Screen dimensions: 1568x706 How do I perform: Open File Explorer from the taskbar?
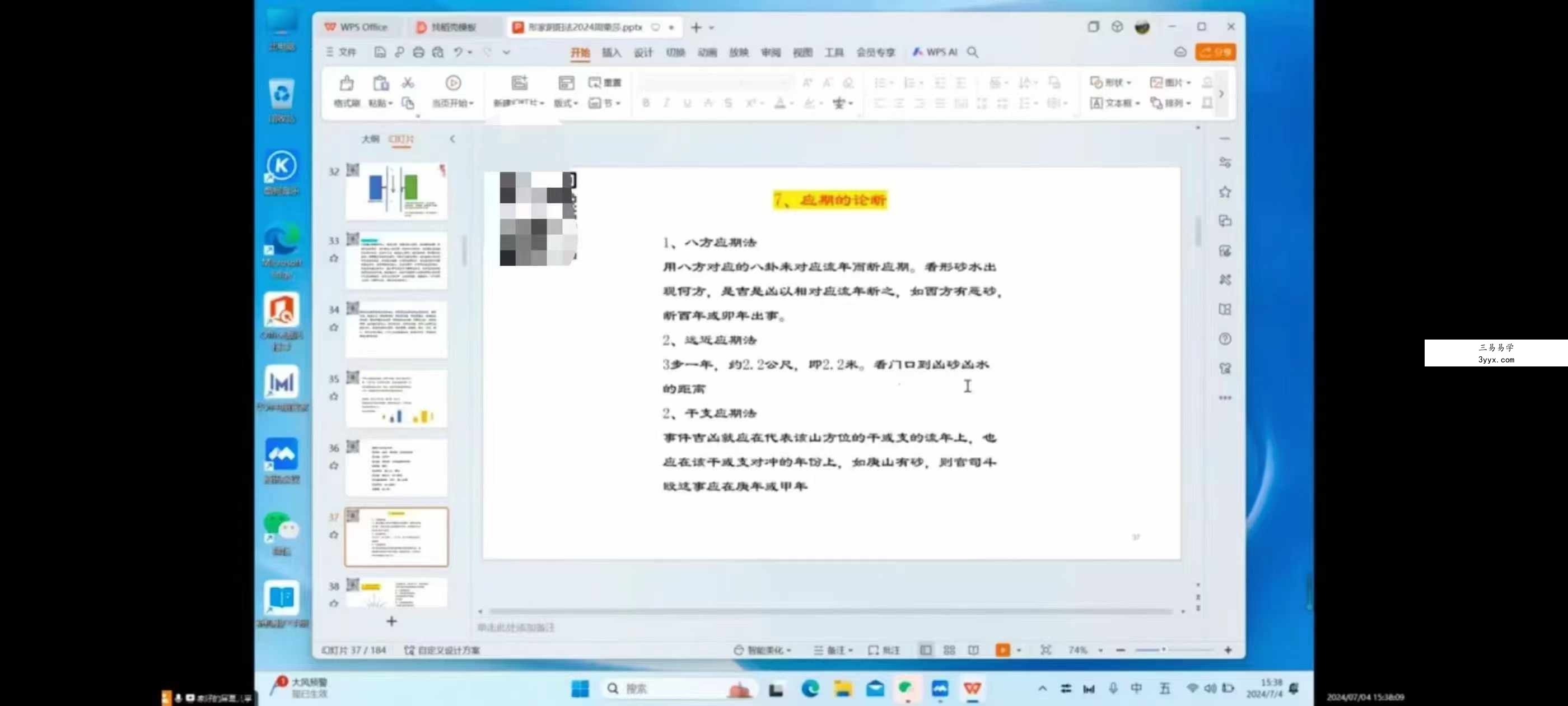tap(842, 688)
